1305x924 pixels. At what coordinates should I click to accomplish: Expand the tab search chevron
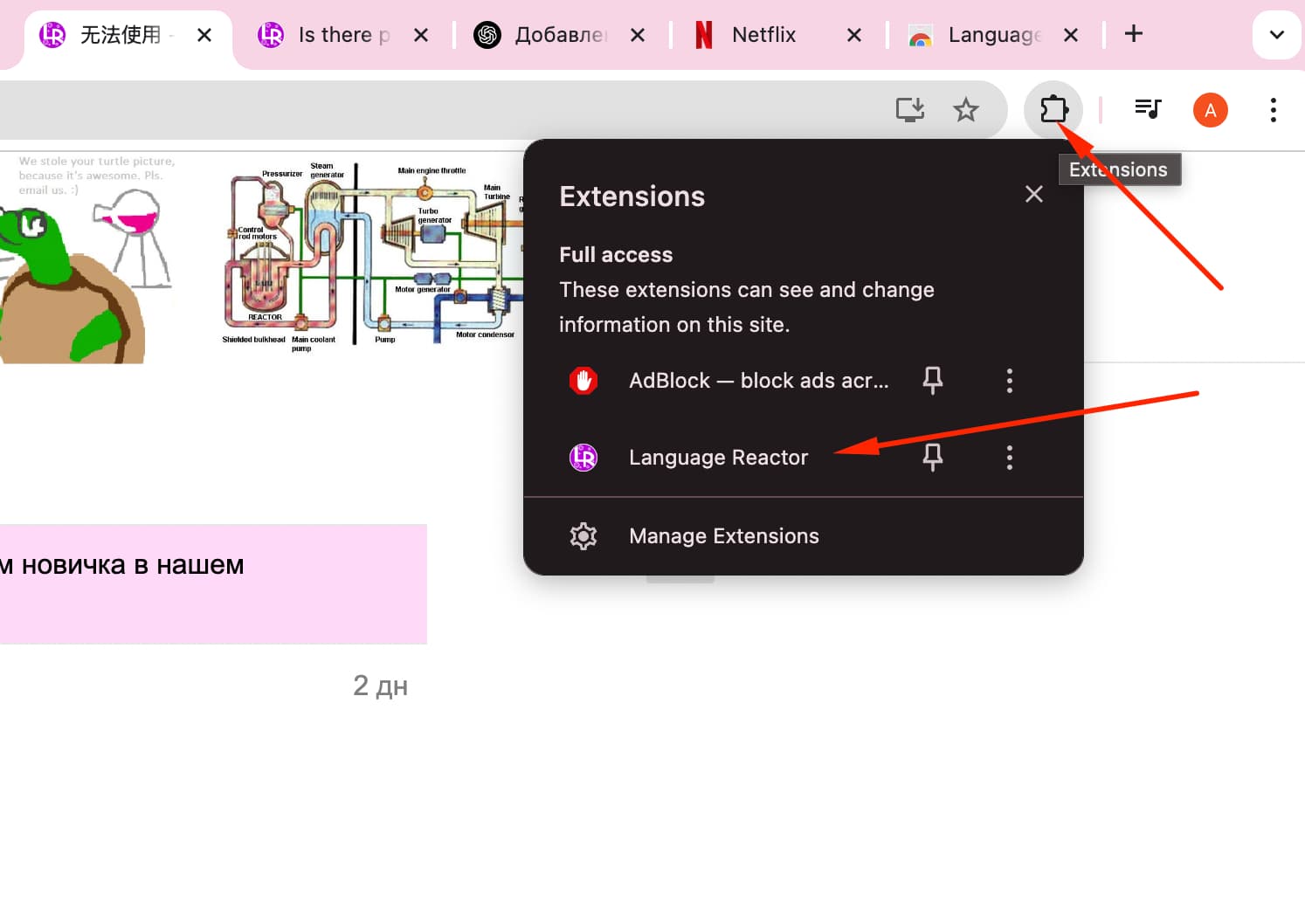pyautogui.click(x=1276, y=35)
